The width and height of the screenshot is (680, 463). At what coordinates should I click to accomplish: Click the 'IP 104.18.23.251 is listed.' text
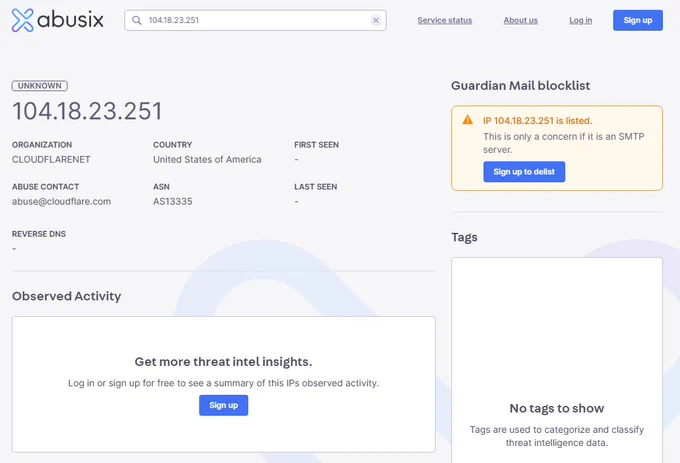point(537,121)
